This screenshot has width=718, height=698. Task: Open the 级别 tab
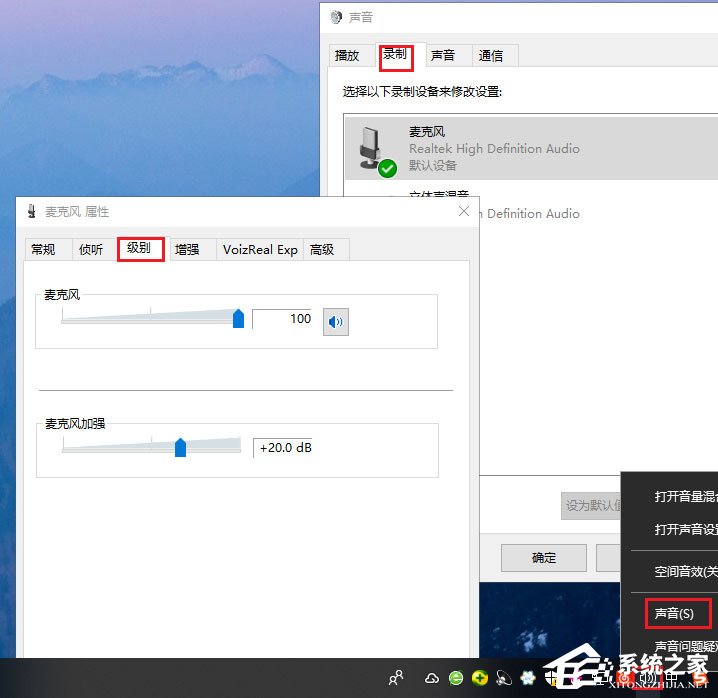139,248
